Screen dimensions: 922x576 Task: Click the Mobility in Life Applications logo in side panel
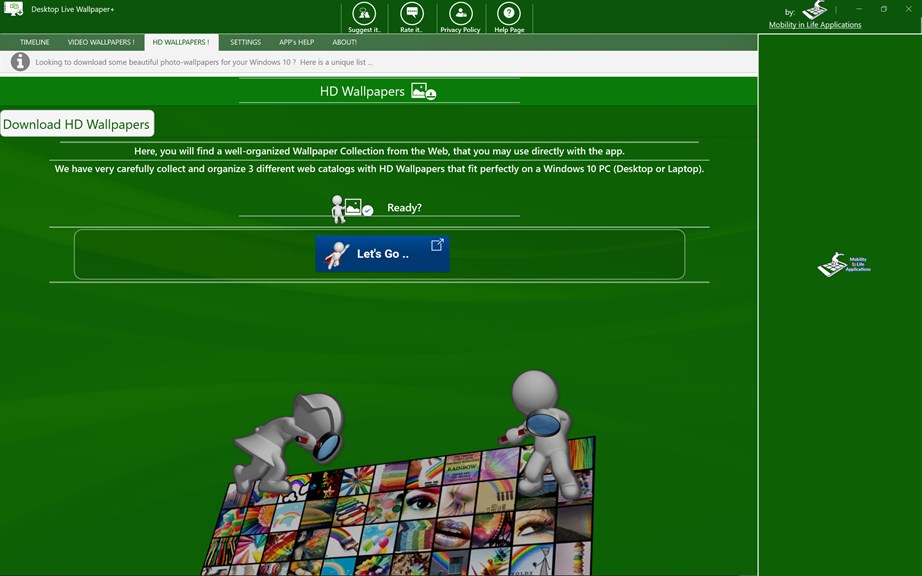(x=844, y=265)
